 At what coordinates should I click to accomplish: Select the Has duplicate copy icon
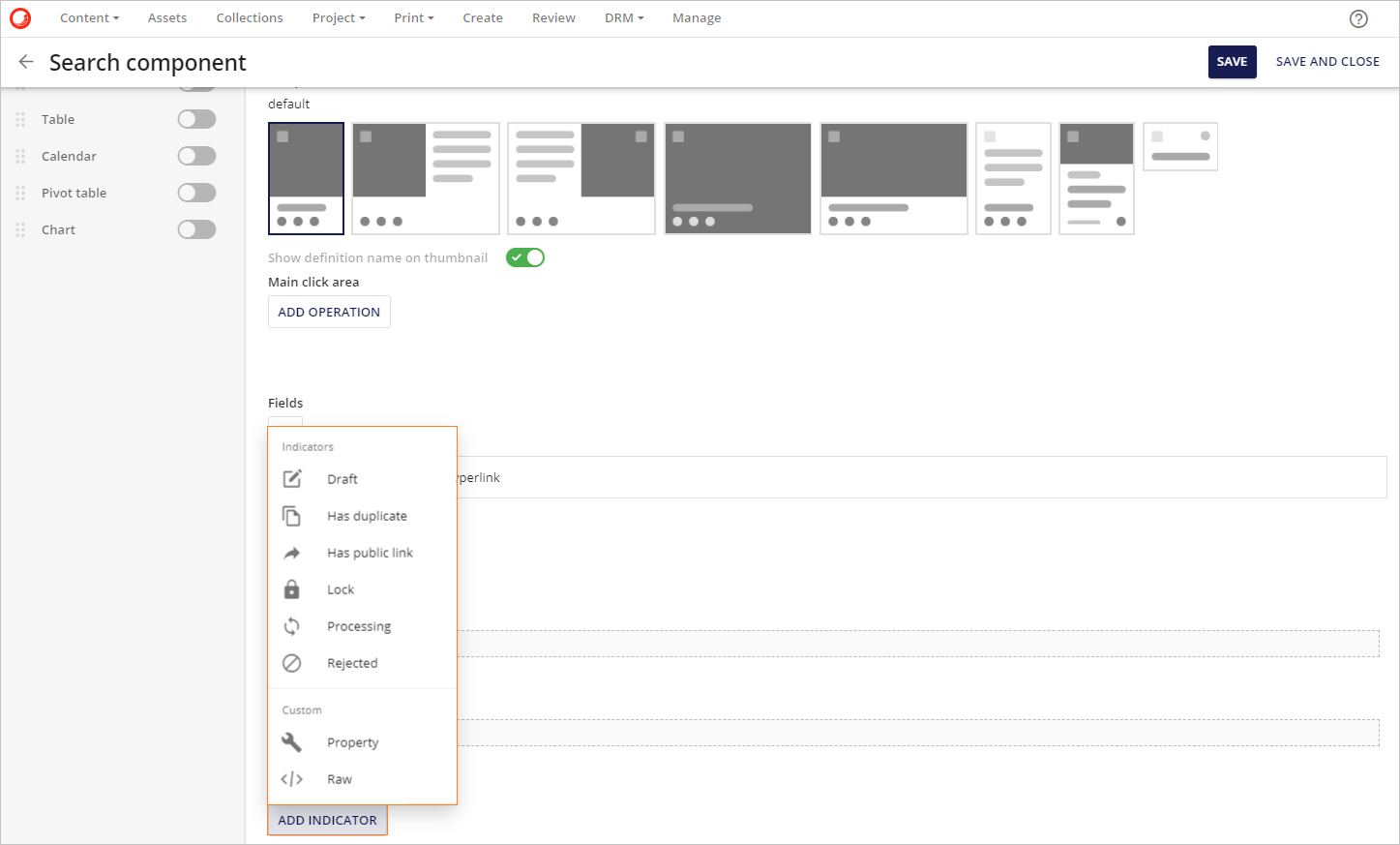tap(292, 516)
